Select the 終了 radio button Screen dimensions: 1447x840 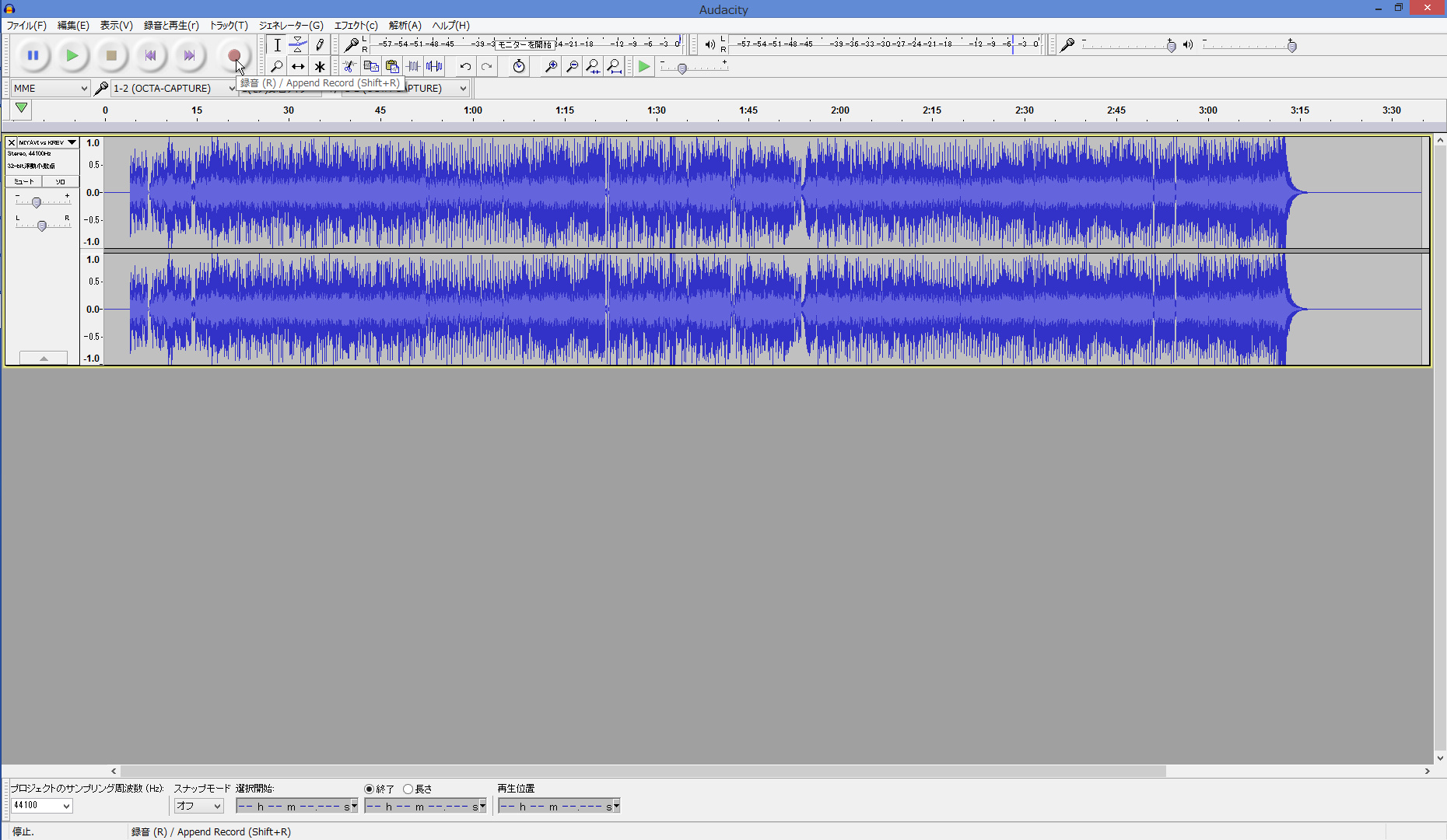[x=369, y=789]
